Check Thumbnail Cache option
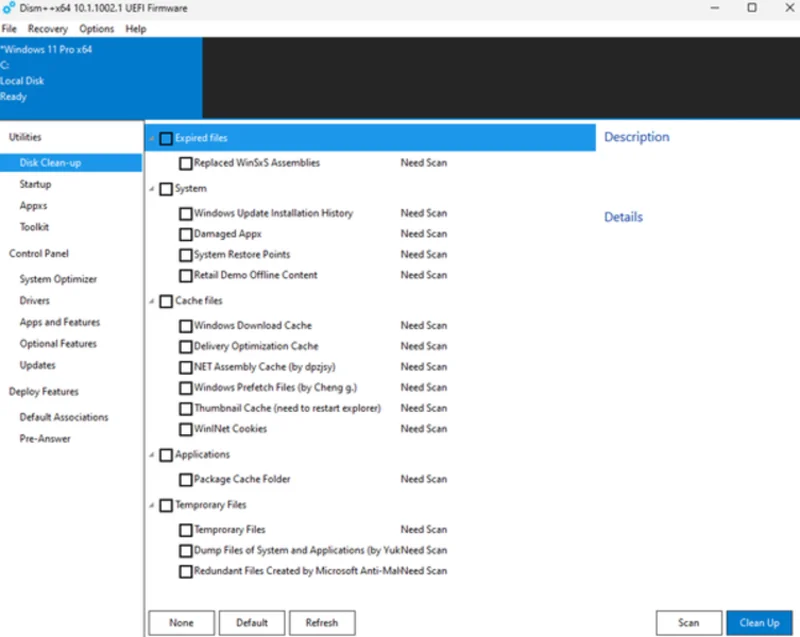This screenshot has height=637, width=800. point(186,409)
